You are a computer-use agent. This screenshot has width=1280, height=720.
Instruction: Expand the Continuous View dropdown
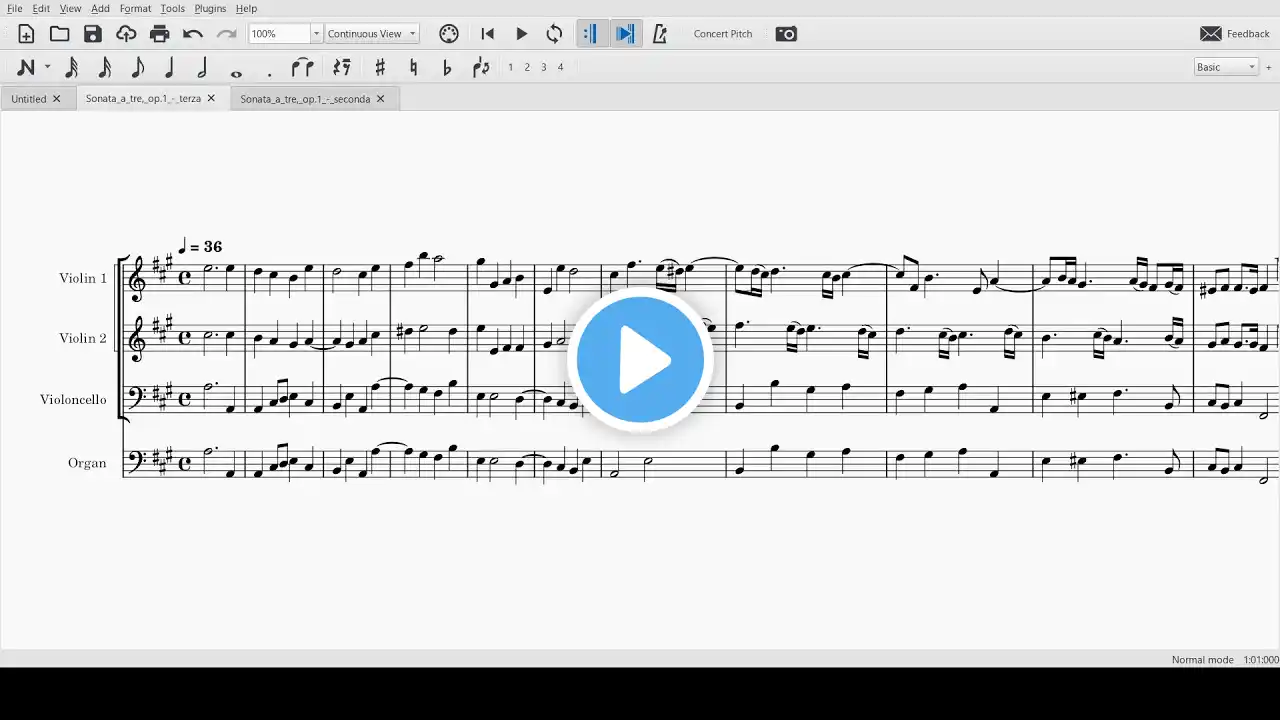(x=412, y=34)
